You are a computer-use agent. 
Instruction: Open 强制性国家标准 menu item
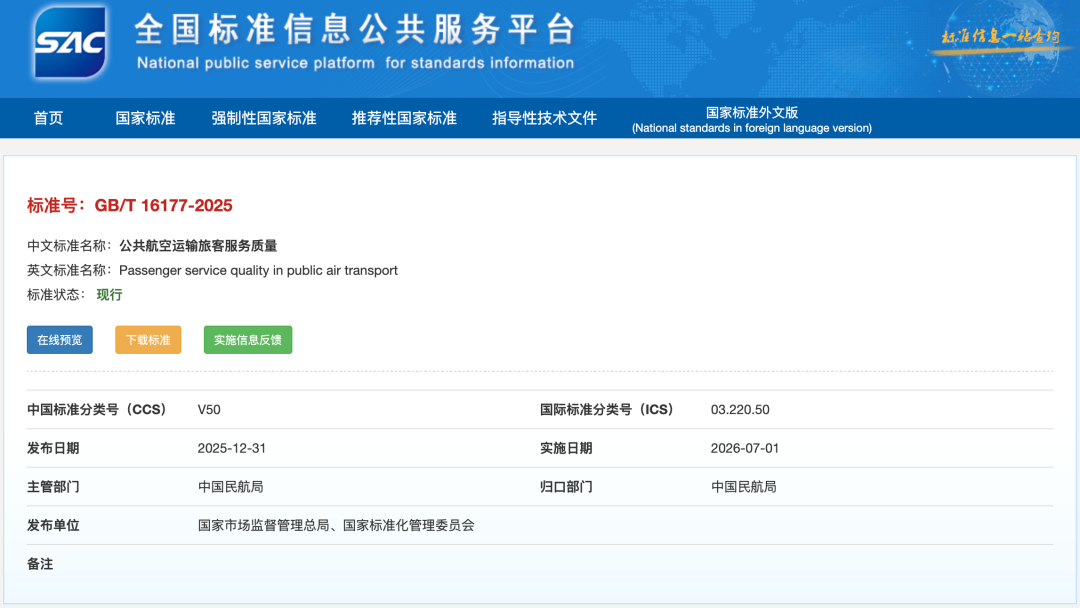264,118
